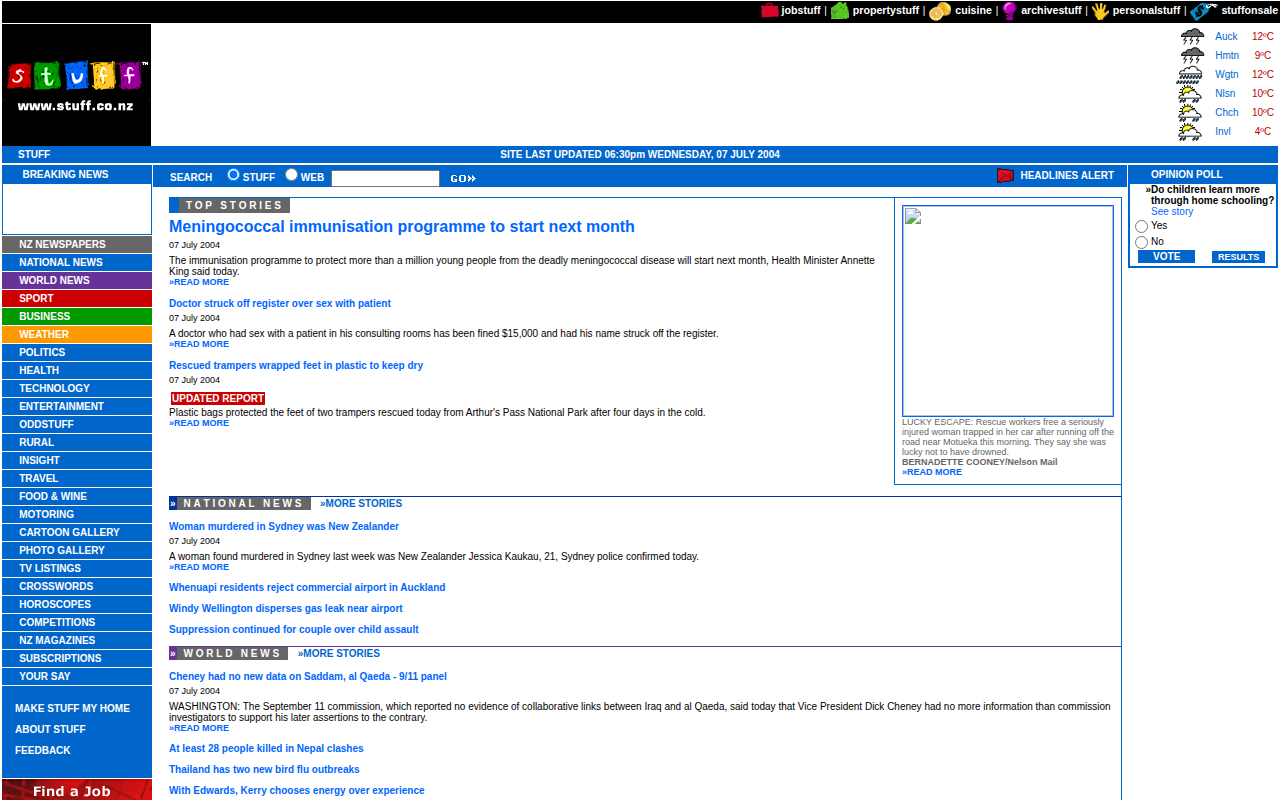Select the STUFF search radio button

click(x=233, y=175)
